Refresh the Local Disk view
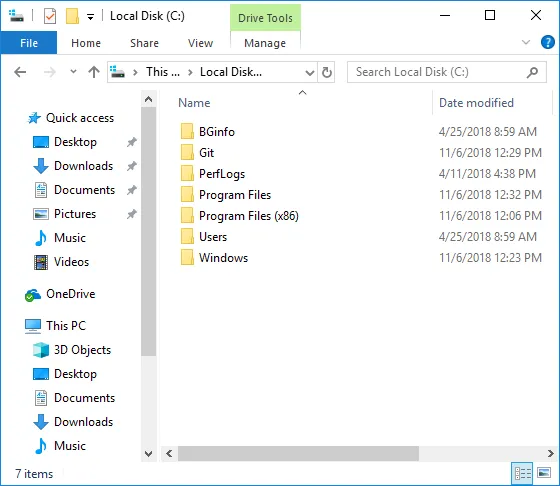This screenshot has width=560, height=486. (326, 72)
